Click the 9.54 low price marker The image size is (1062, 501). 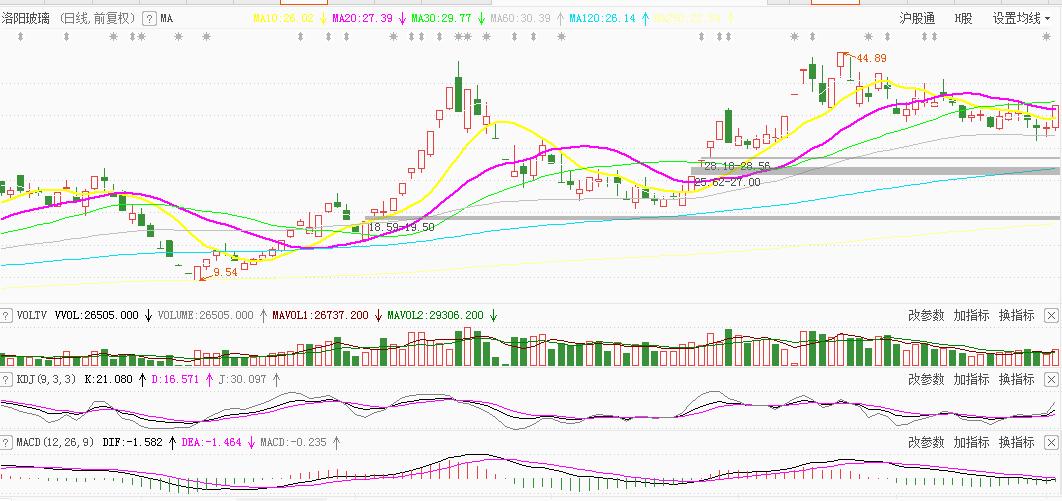[x=224, y=272]
